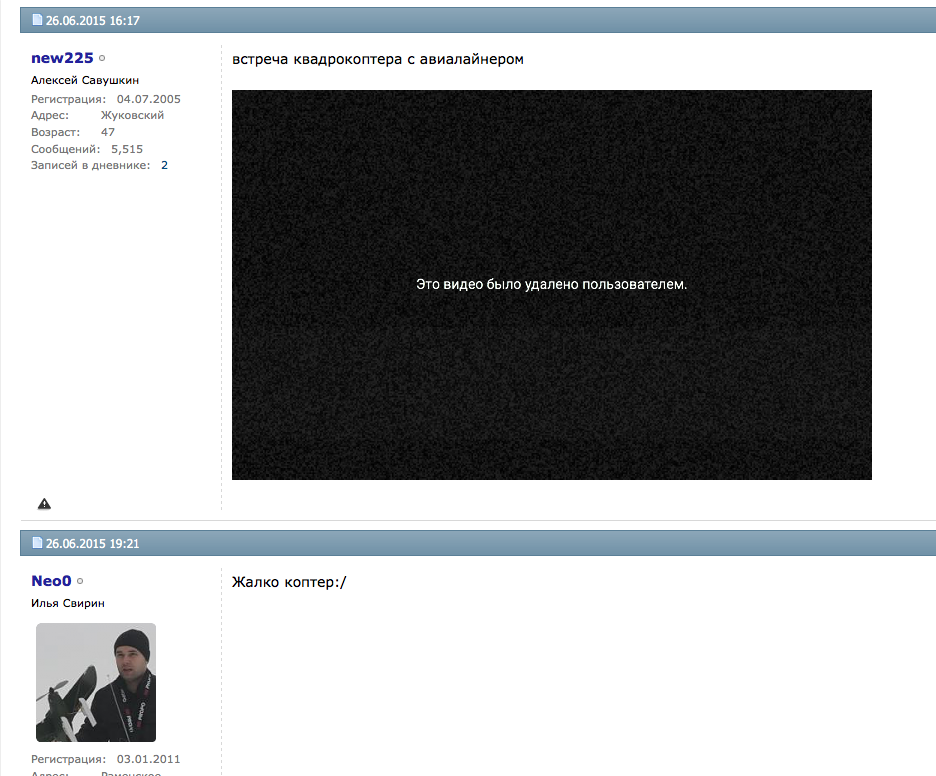Click the name 'Илья Свирин'
Image resolution: width=936 pixels, height=776 pixels.
[68, 603]
